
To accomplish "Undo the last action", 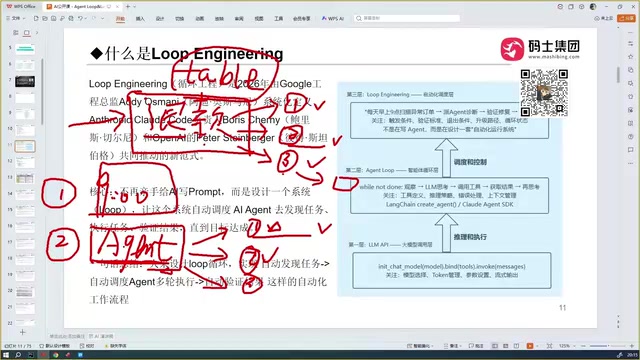I will 80,18.
